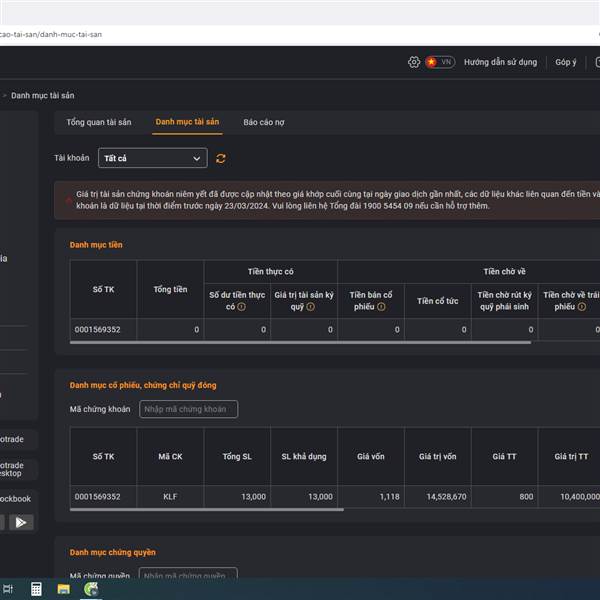
Task: Refresh account data with orange reload icon
Action: point(221,158)
